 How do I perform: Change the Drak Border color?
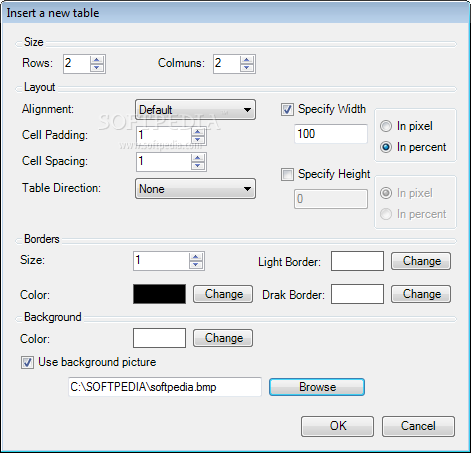421,294
